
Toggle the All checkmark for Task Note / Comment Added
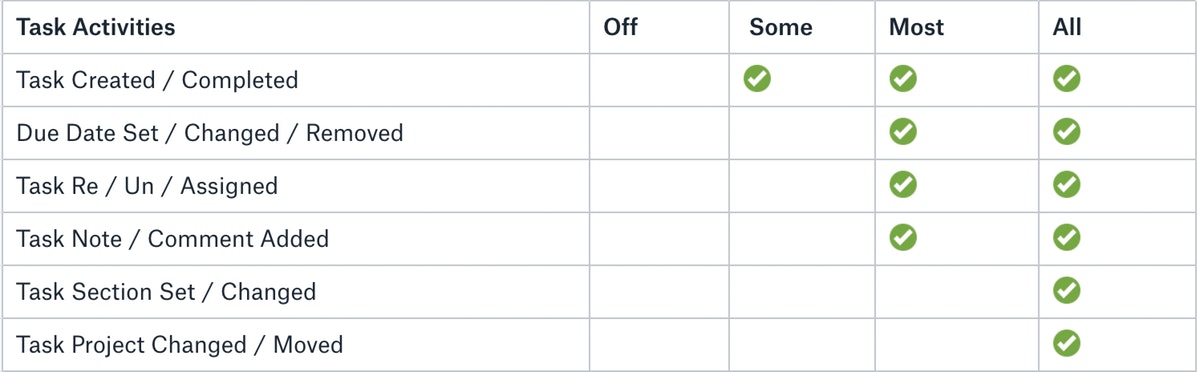[1067, 237]
